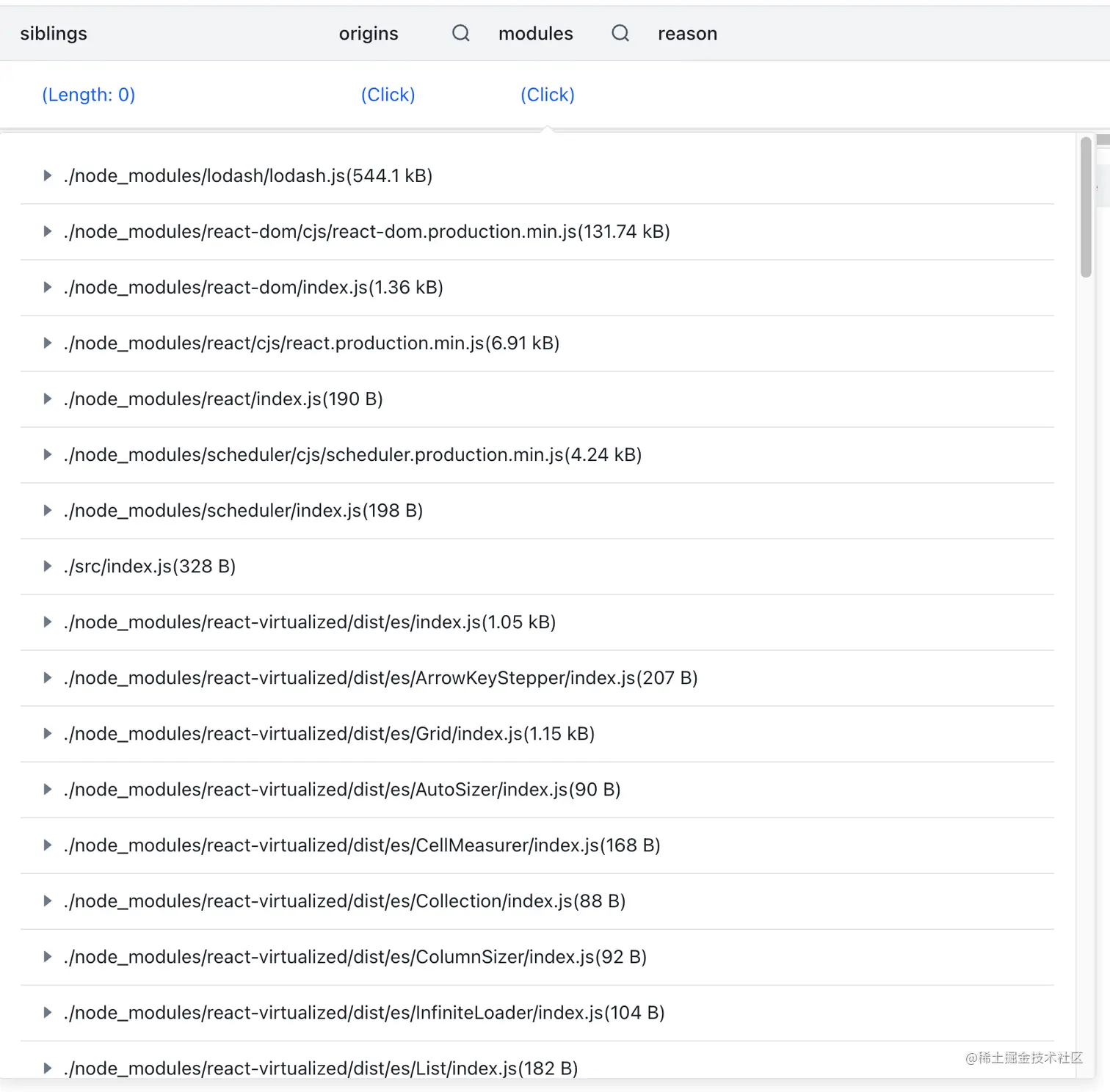1110x1092 pixels.
Task: Expand the lodash.js module entry
Action: coord(48,176)
